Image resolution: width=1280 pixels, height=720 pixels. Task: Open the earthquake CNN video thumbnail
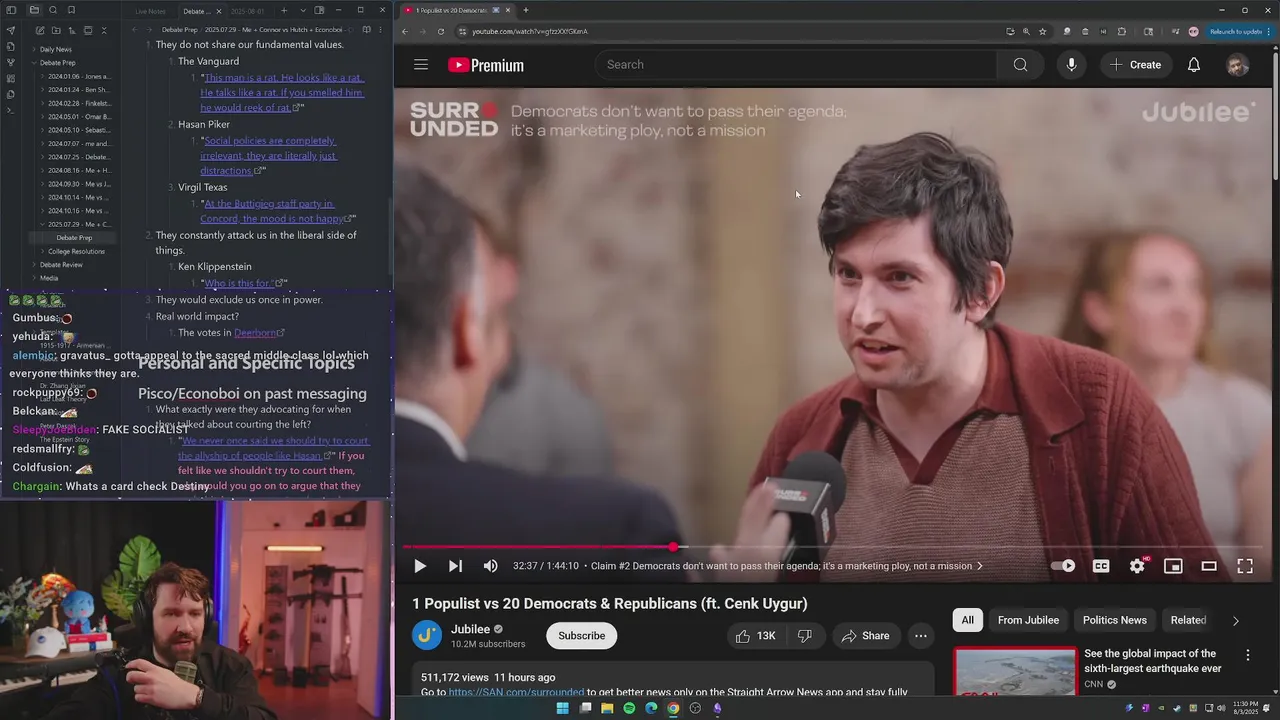[1014, 672]
